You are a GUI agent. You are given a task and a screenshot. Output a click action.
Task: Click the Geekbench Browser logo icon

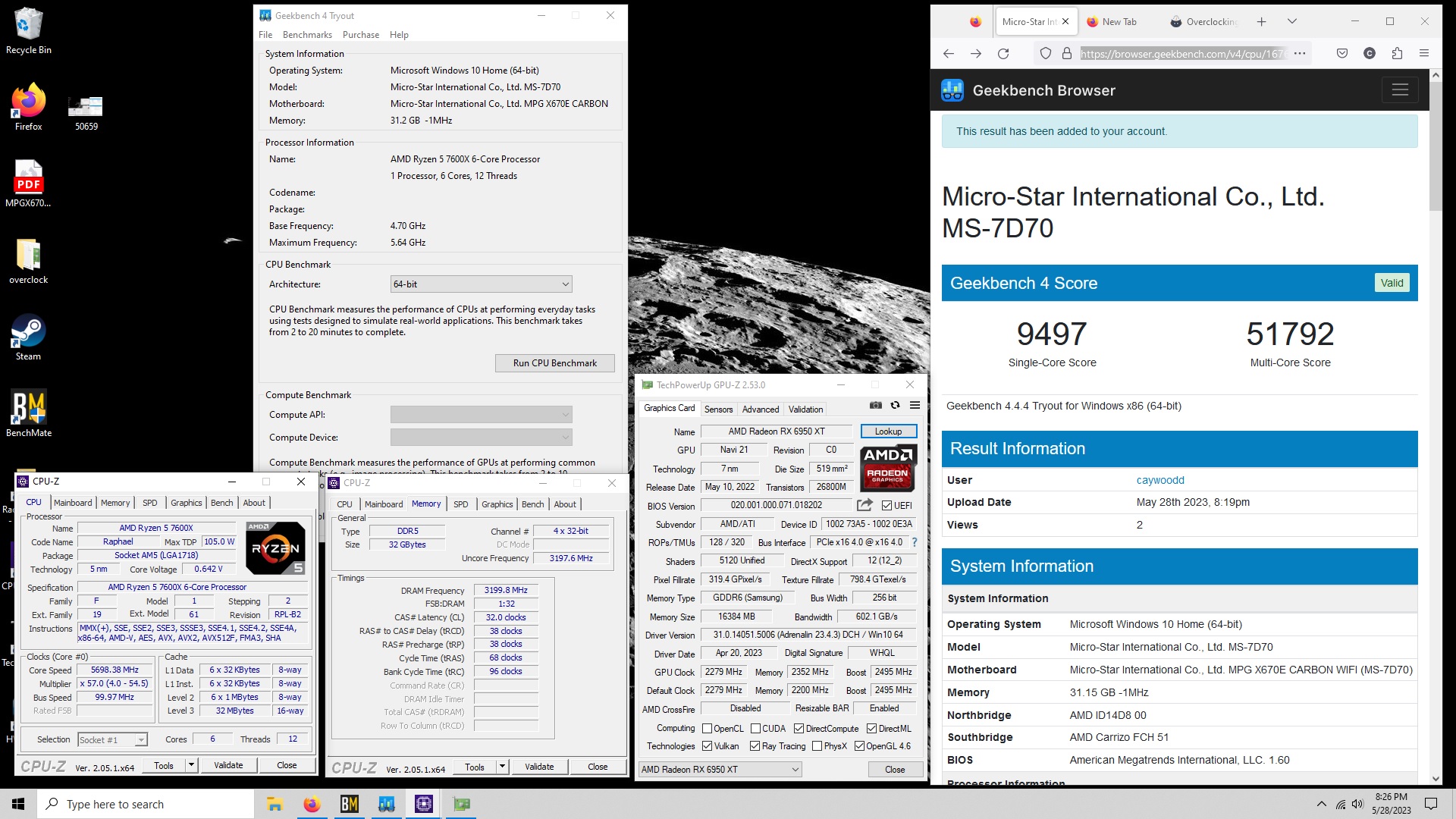[x=952, y=90]
